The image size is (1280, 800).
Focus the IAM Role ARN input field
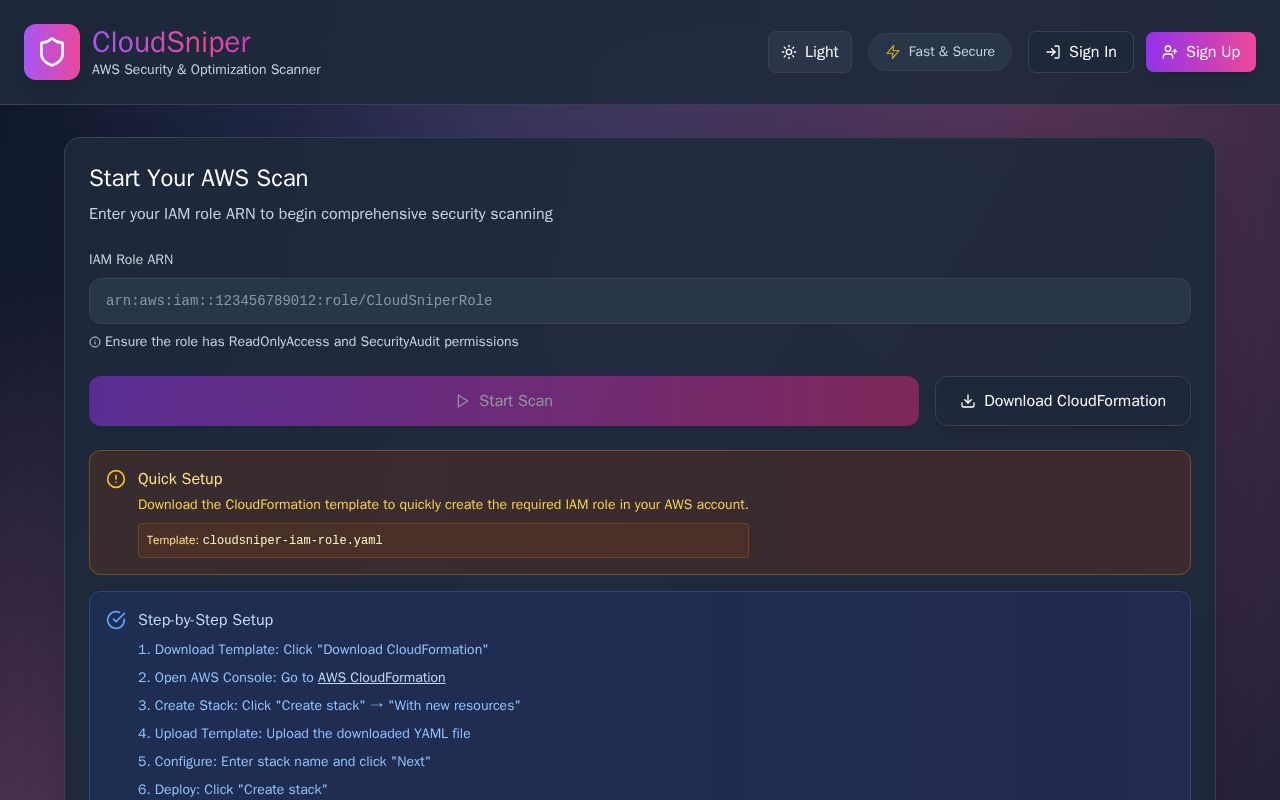[640, 301]
